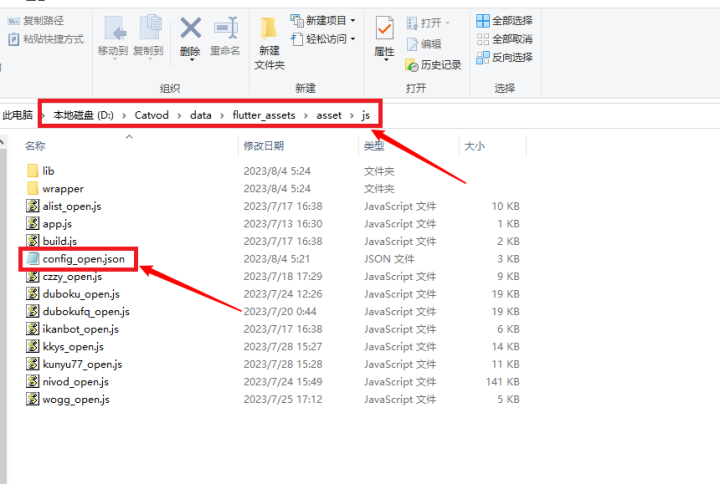720x484 pixels.
Task: Select the lib folder
Action: [48, 171]
